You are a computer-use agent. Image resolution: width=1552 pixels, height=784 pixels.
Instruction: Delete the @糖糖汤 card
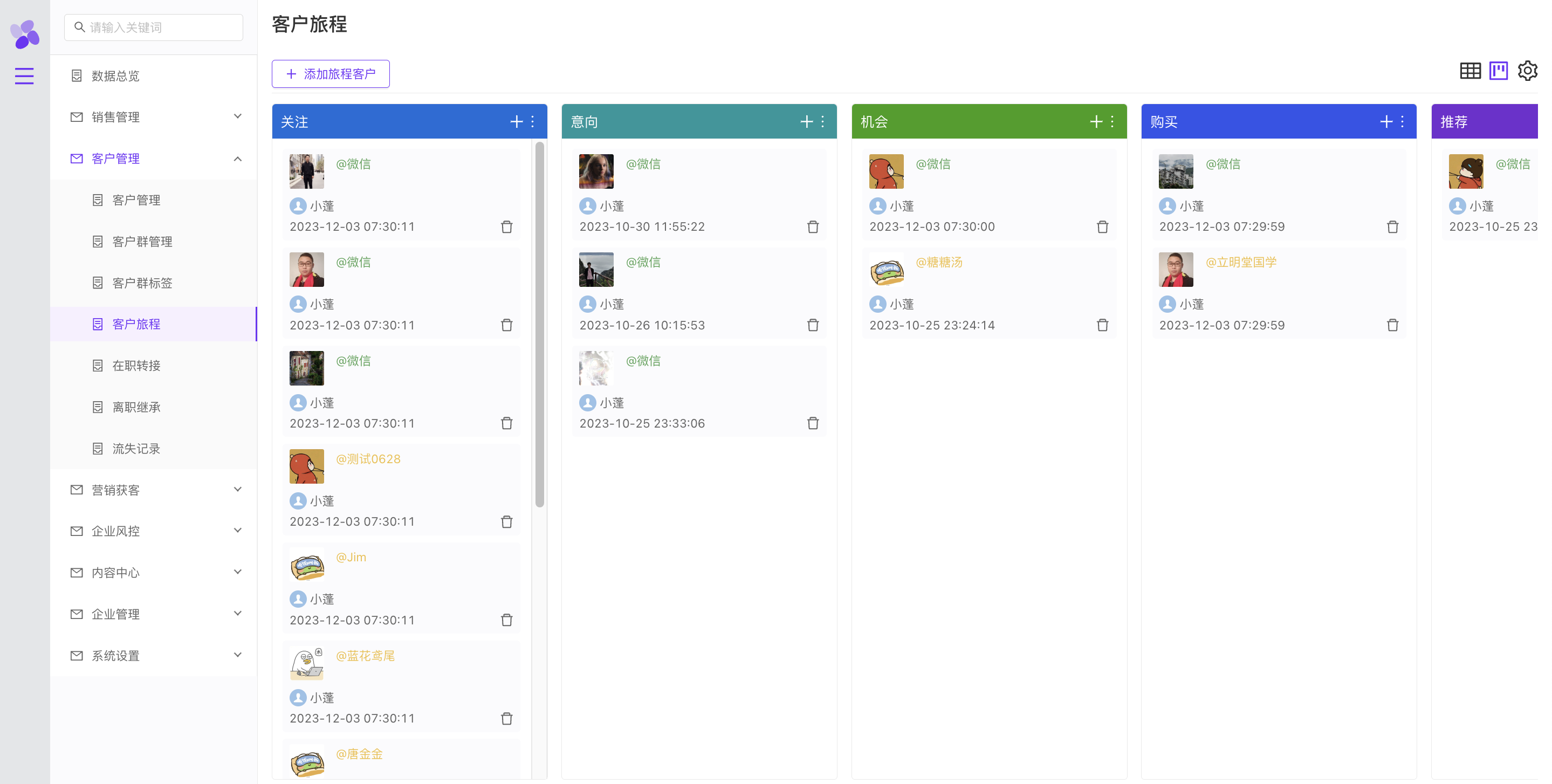click(1103, 326)
